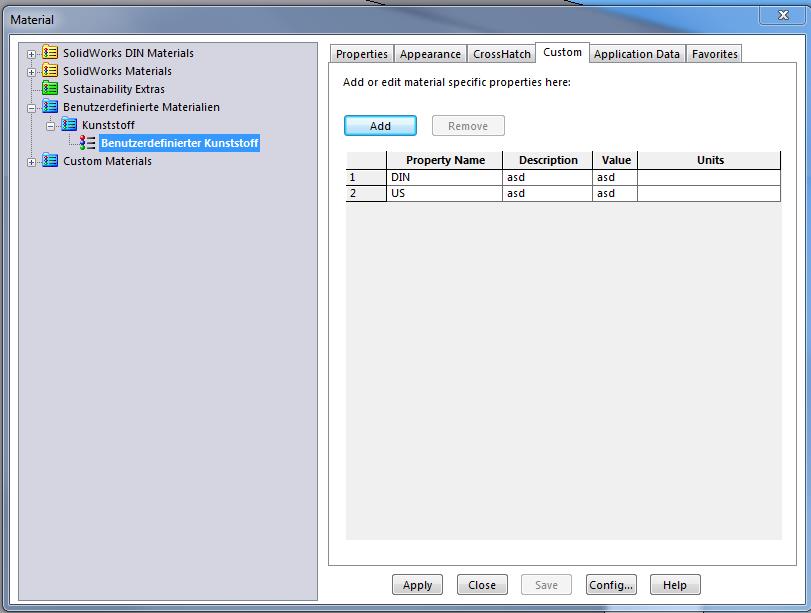Click the Description cell of the DIN row
This screenshot has width=811, height=613.
pyautogui.click(x=547, y=177)
